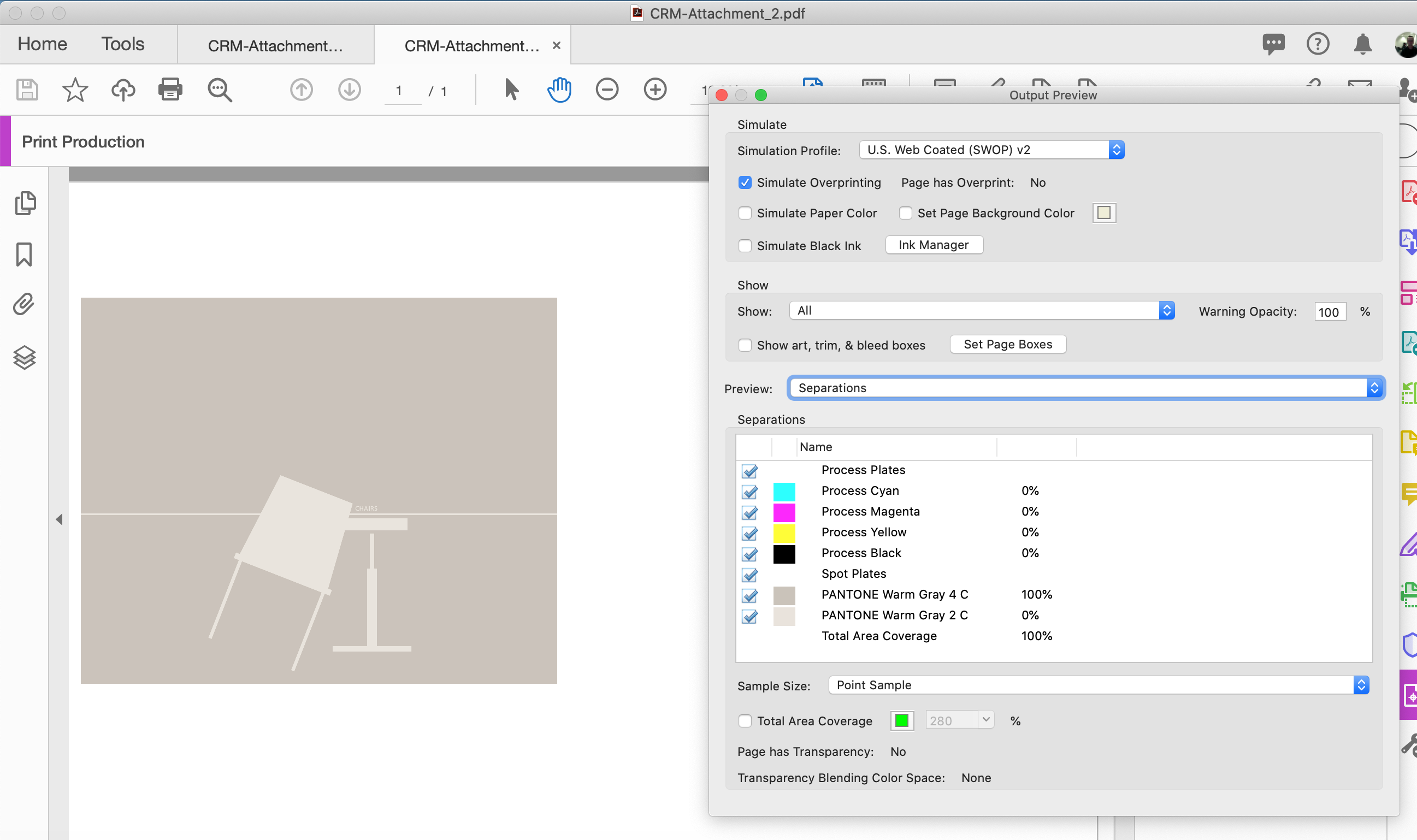The height and width of the screenshot is (840, 1417).
Task: Close the active CRM-Attachment tab
Action: click(557, 45)
